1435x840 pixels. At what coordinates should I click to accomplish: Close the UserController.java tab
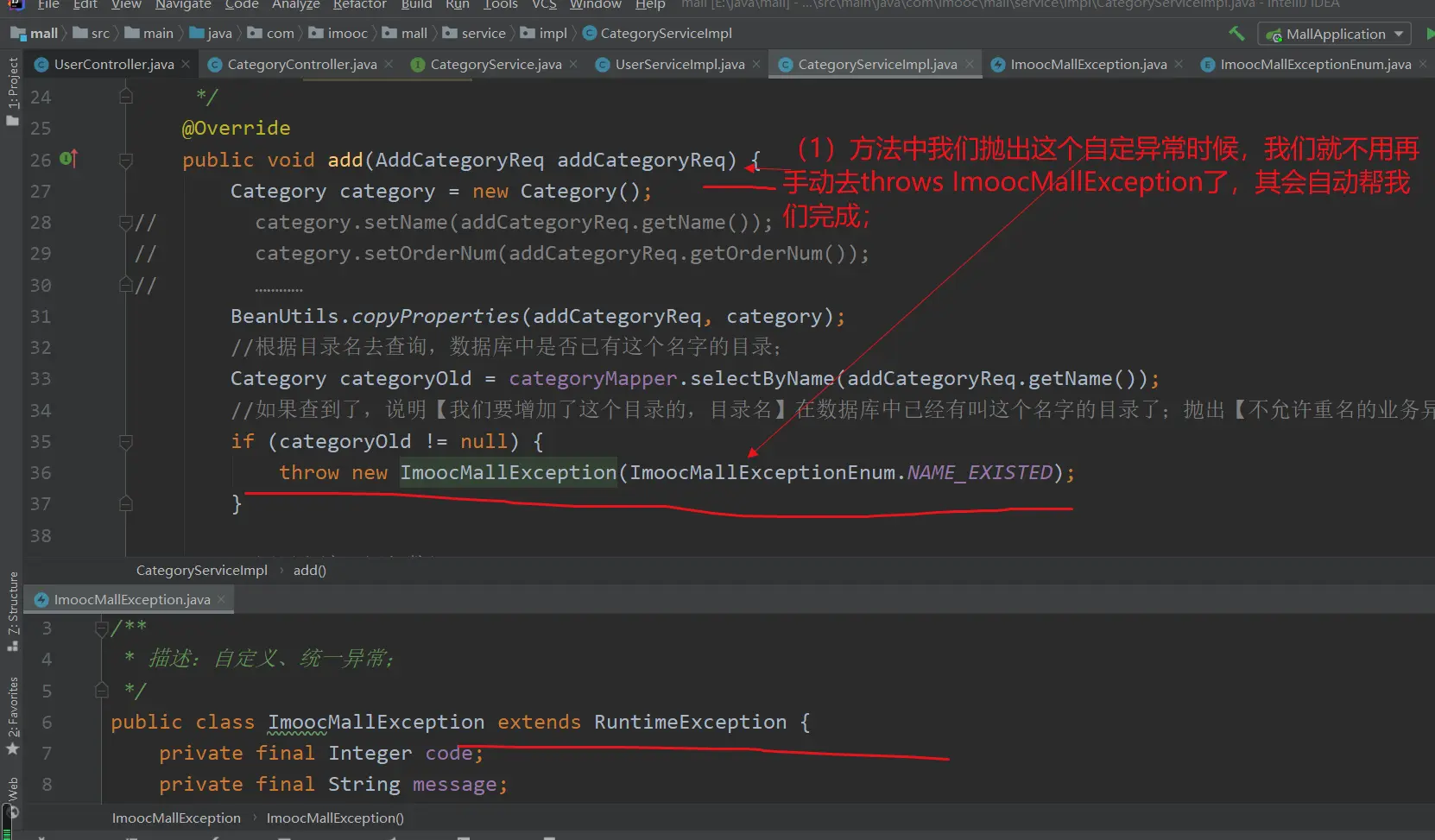coord(186,64)
